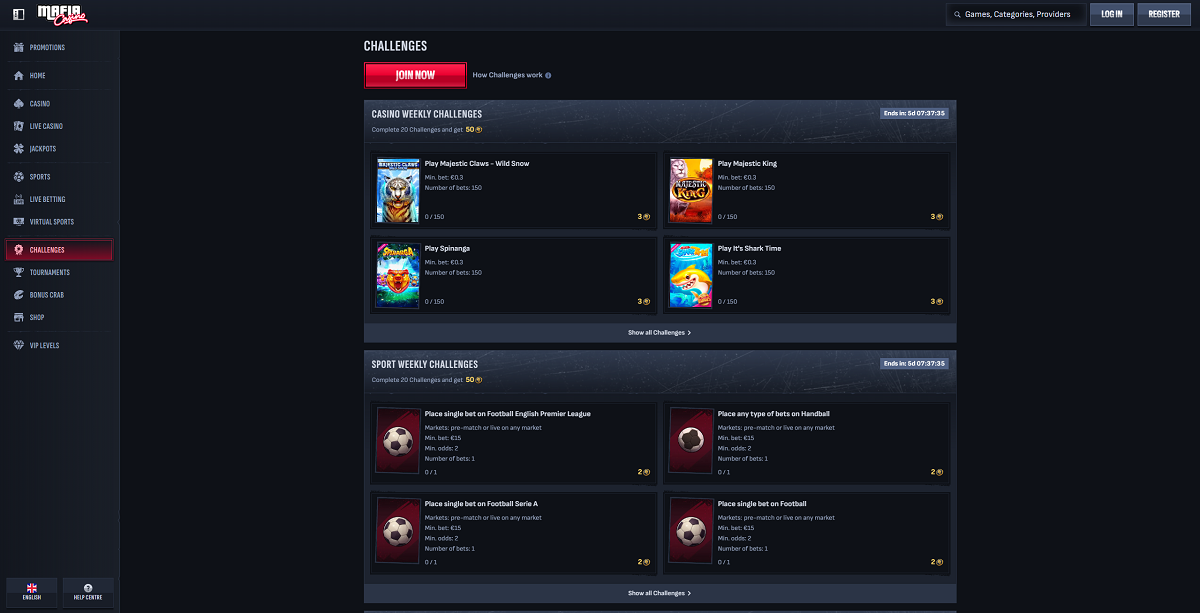Click the Live Casino cards icon
1200x613 pixels.
pos(19,126)
